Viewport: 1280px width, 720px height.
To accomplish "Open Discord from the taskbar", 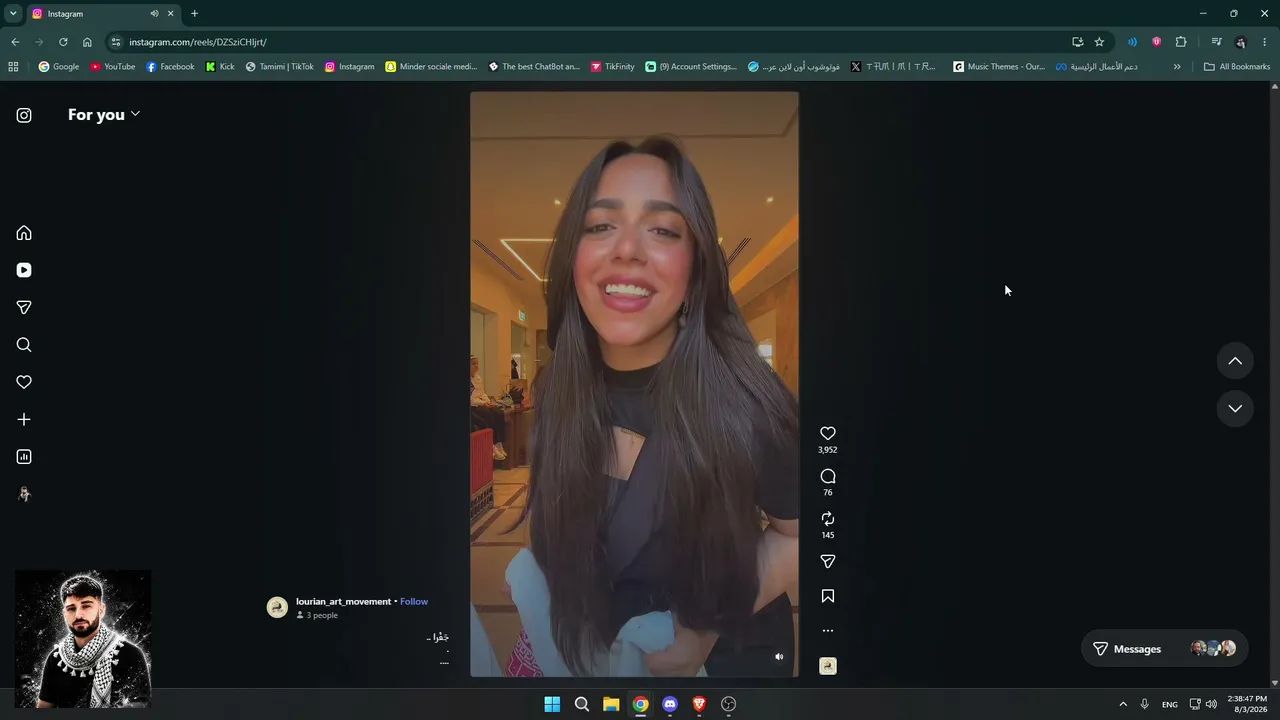I will pyautogui.click(x=670, y=704).
